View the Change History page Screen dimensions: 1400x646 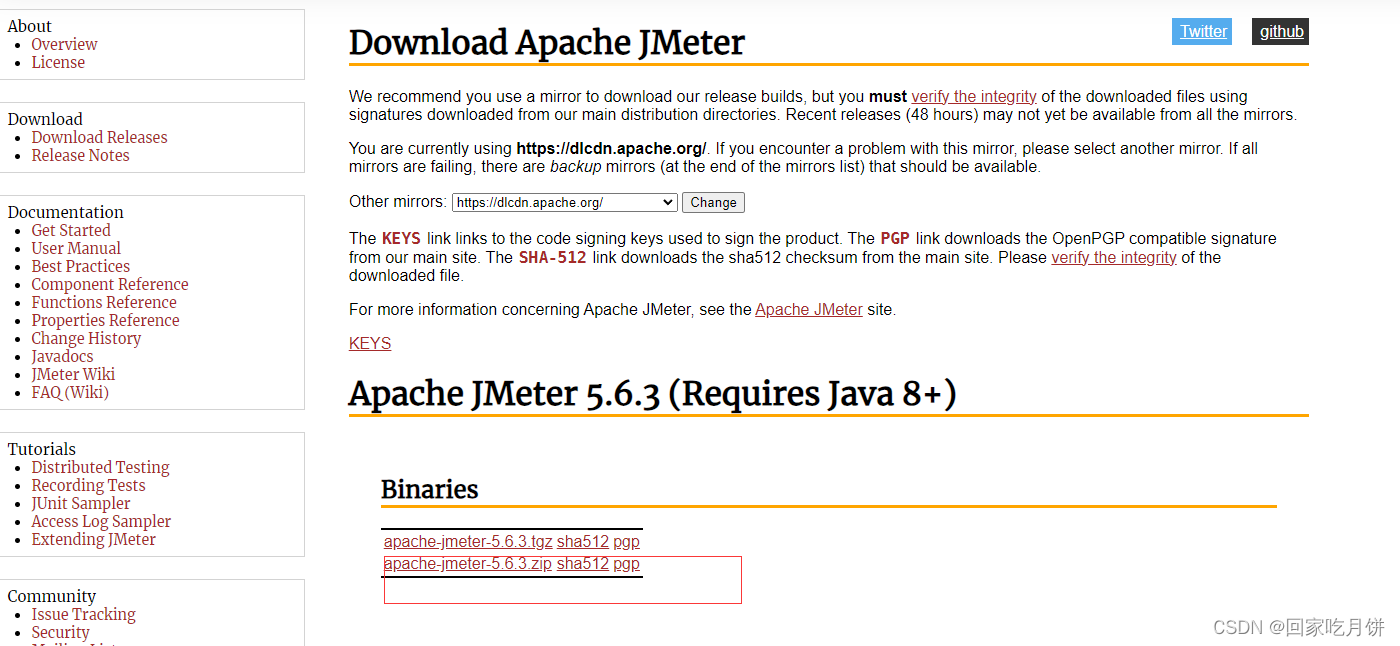[86, 338]
